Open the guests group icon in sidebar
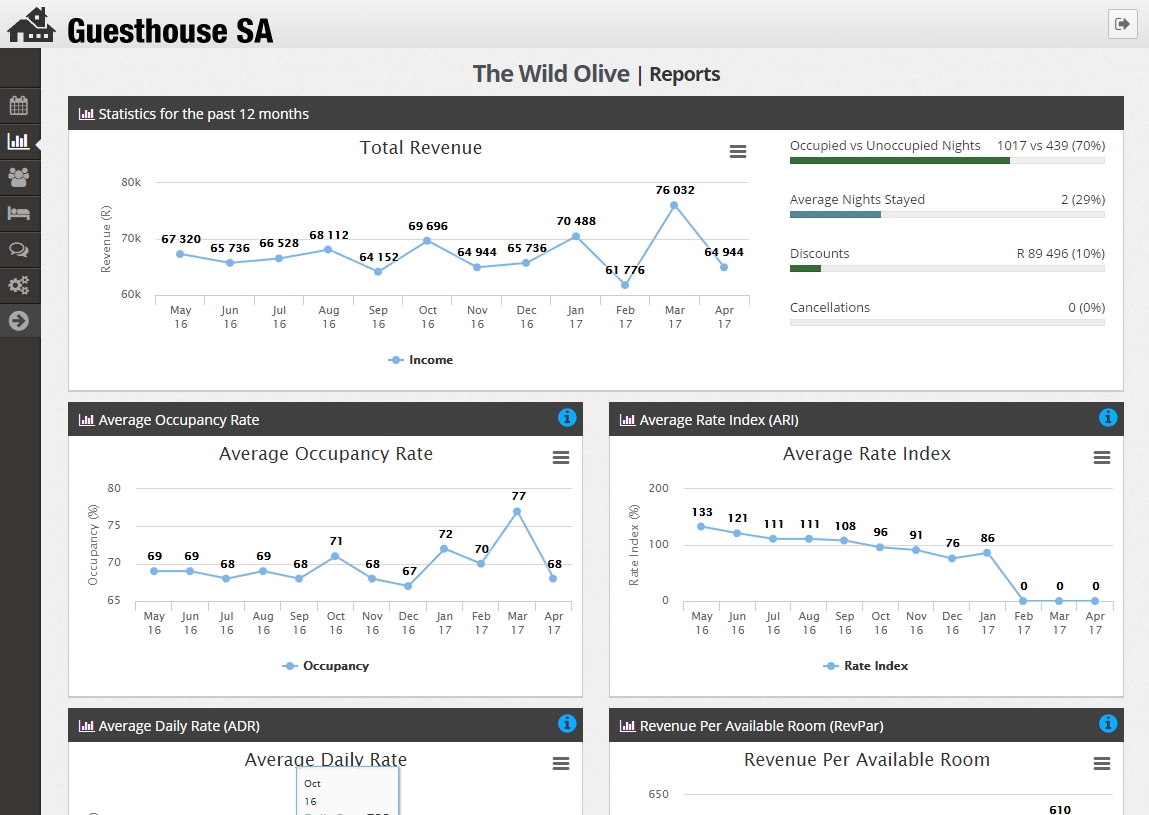This screenshot has height=815, width=1149. (x=19, y=178)
